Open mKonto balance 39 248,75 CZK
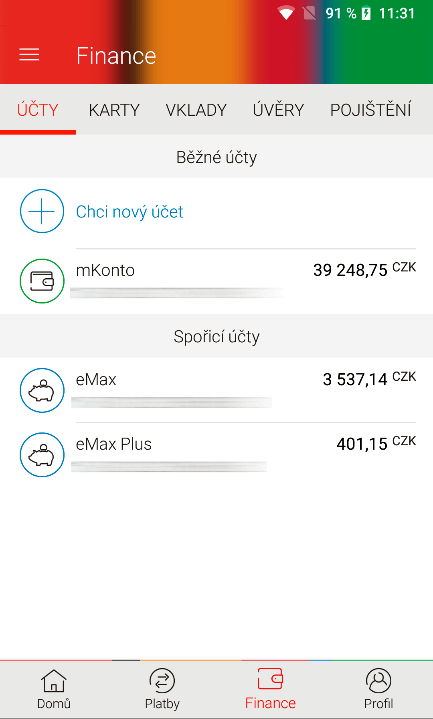433x719 pixels. pos(365,270)
